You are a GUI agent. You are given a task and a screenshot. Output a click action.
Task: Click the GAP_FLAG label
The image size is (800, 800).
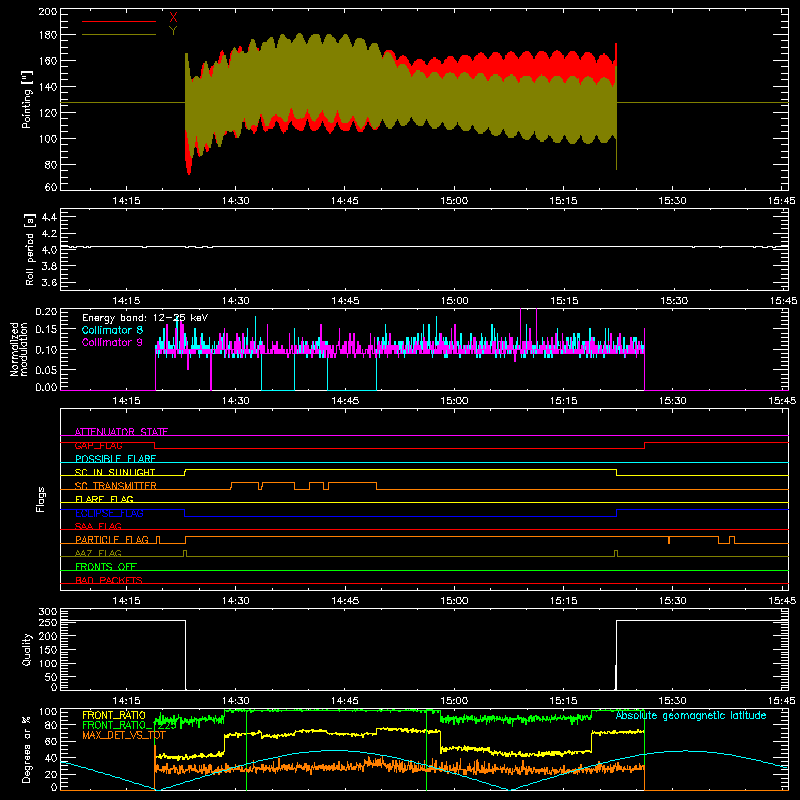click(98, 445)
